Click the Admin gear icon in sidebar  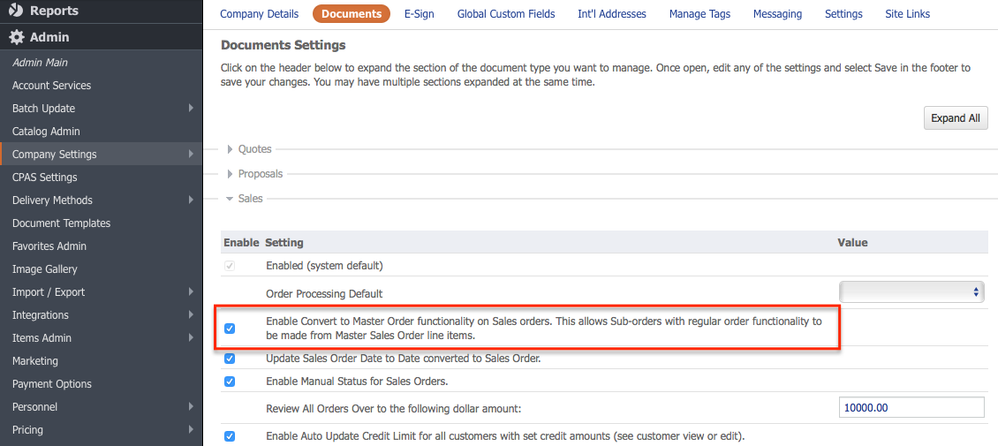tap(17, 38)
